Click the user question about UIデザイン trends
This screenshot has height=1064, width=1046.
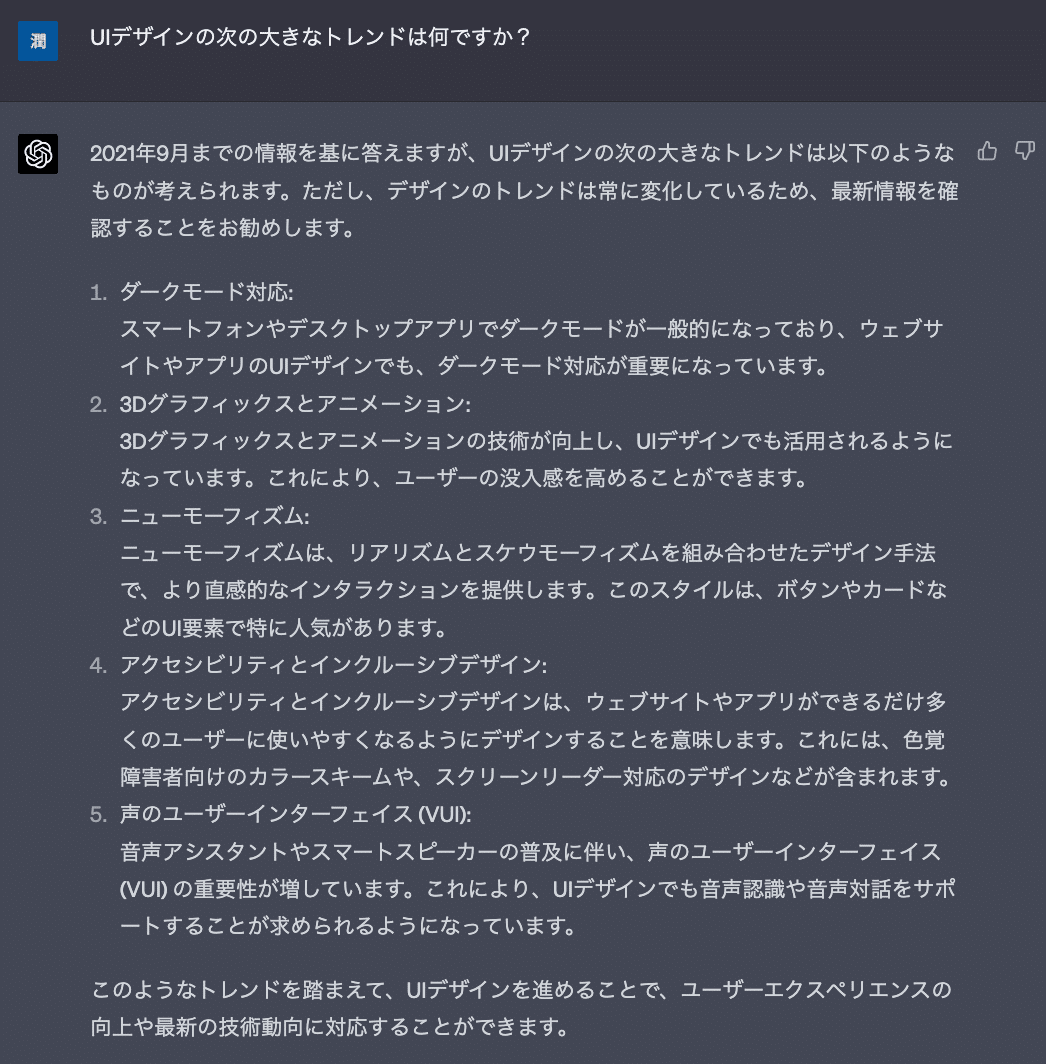pos(310,38)
